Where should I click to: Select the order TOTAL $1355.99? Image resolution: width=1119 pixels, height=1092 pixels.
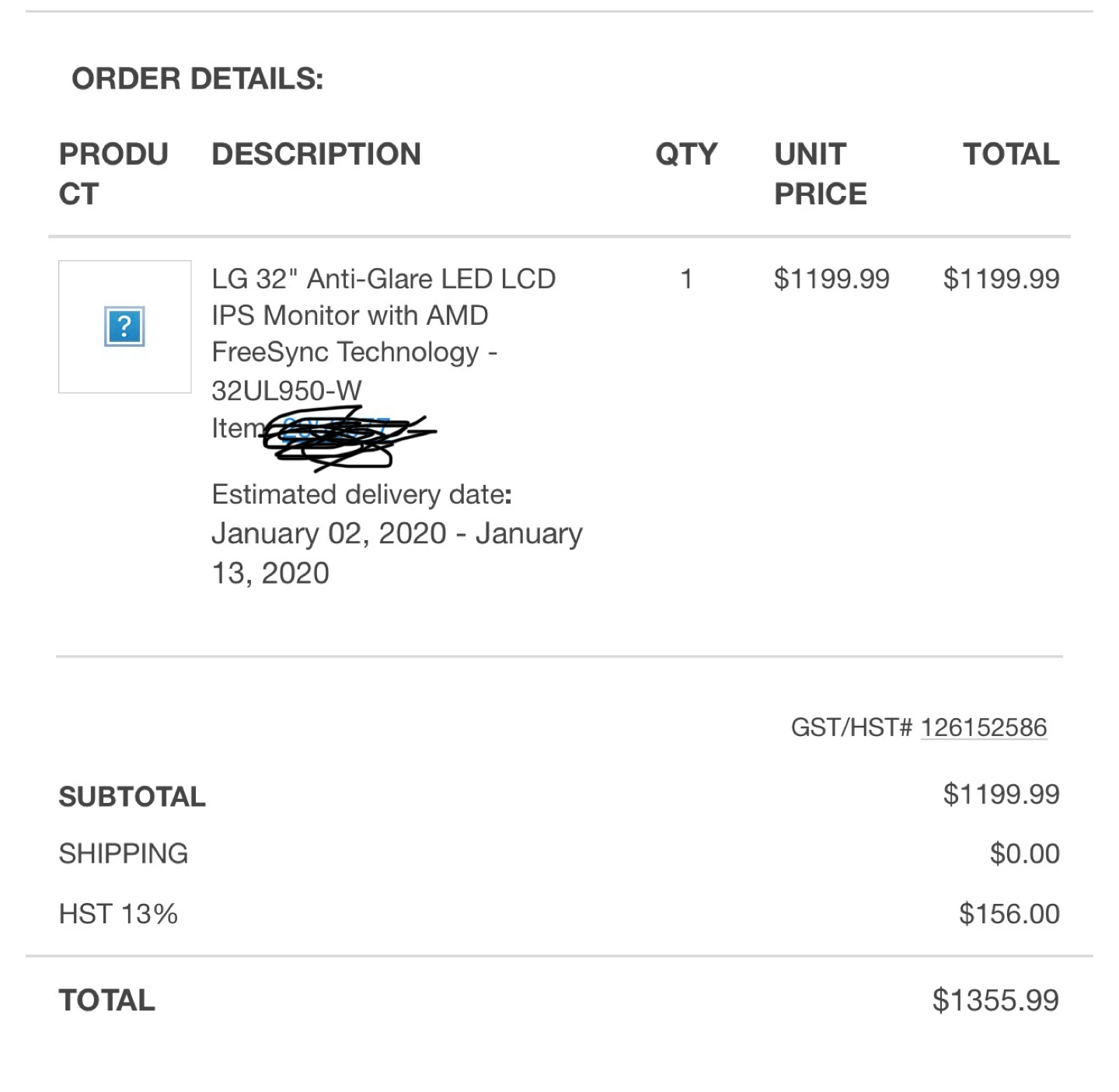click(x=995, y=1000)
